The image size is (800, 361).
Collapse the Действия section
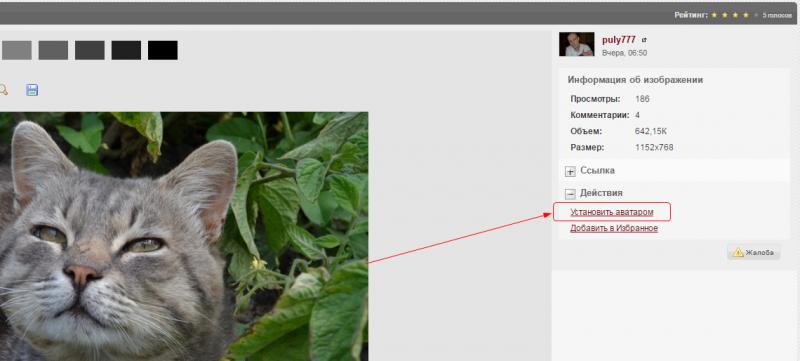(570, 194)
